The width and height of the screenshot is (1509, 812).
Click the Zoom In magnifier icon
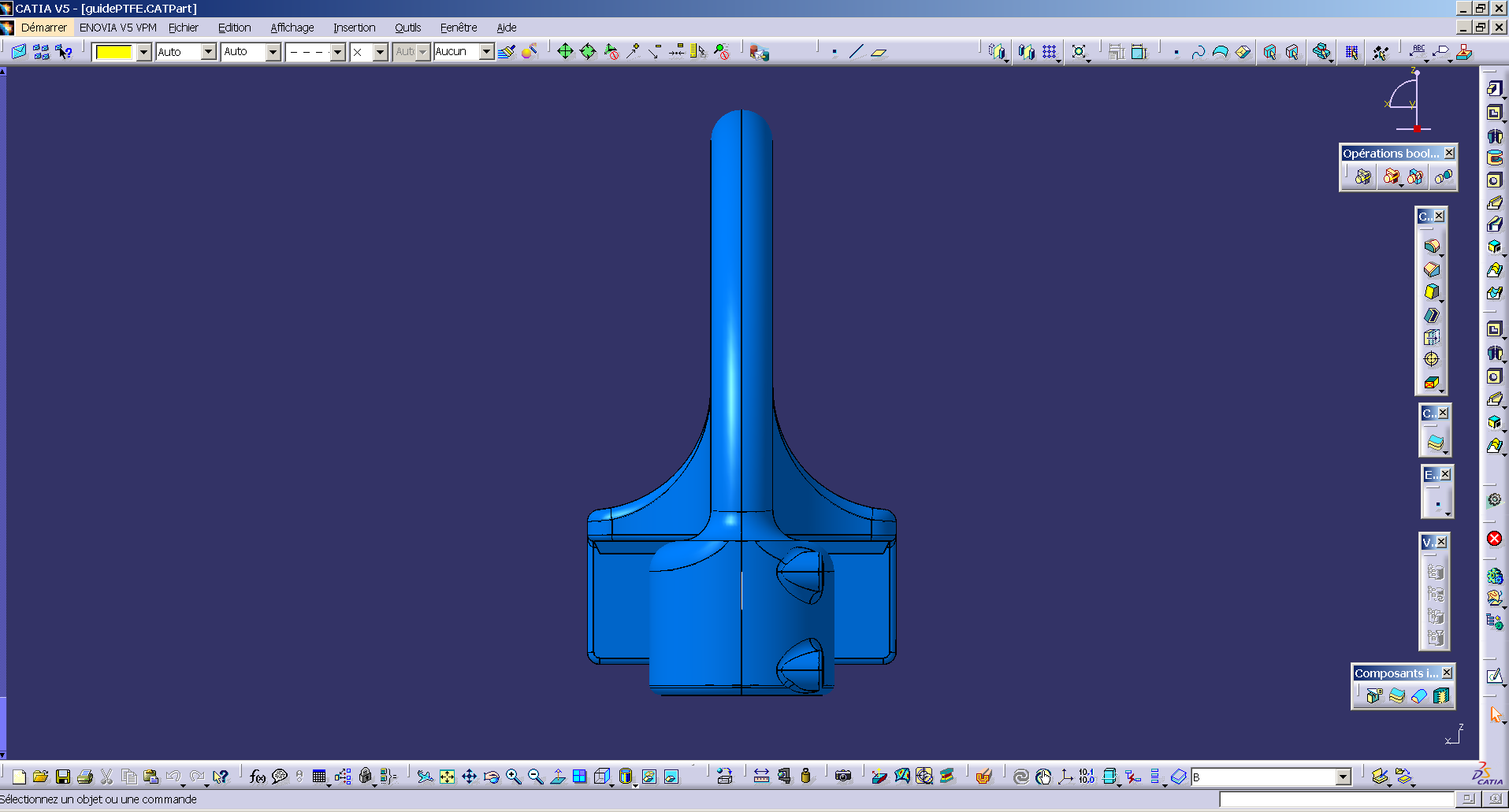click(x=514, y=777)
